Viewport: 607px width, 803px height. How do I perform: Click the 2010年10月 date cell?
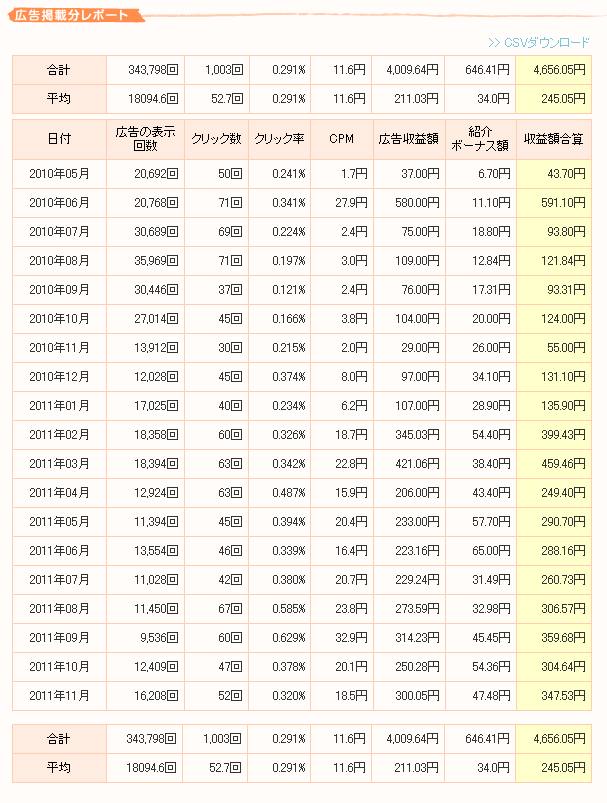(x=59, y=319)
